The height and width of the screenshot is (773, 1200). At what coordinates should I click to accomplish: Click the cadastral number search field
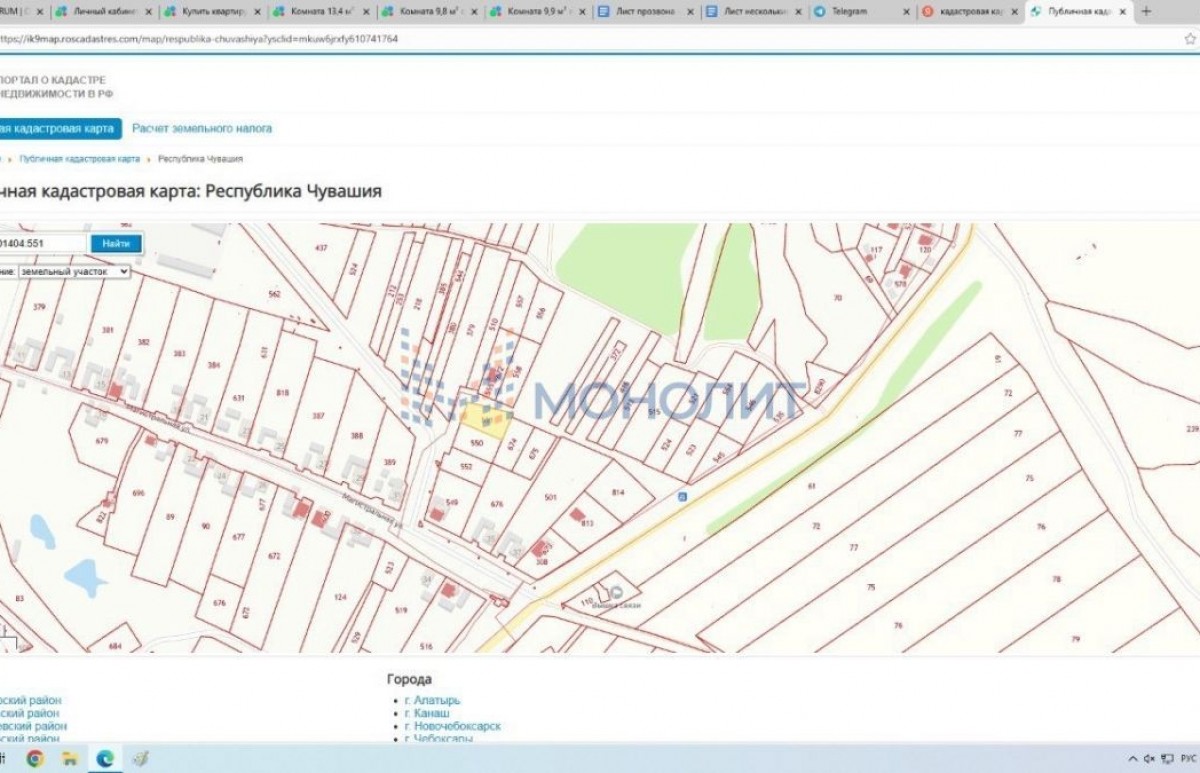click(42, 243)
